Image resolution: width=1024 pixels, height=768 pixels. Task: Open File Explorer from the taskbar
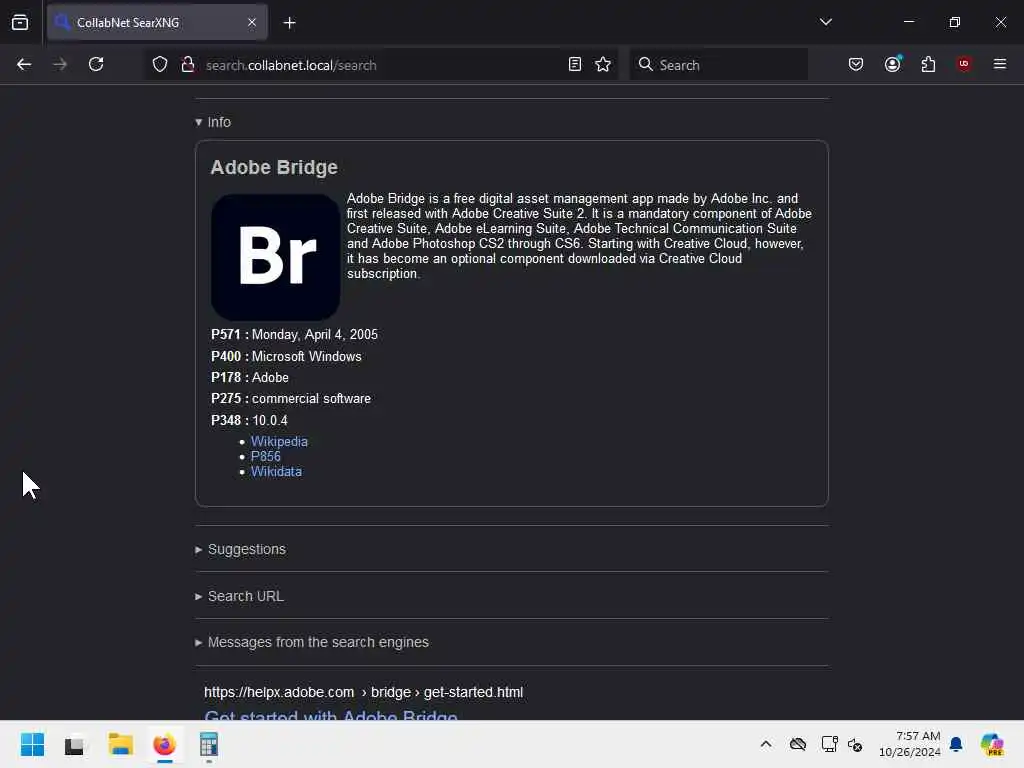pyautogui.click(x=120, y=744)
